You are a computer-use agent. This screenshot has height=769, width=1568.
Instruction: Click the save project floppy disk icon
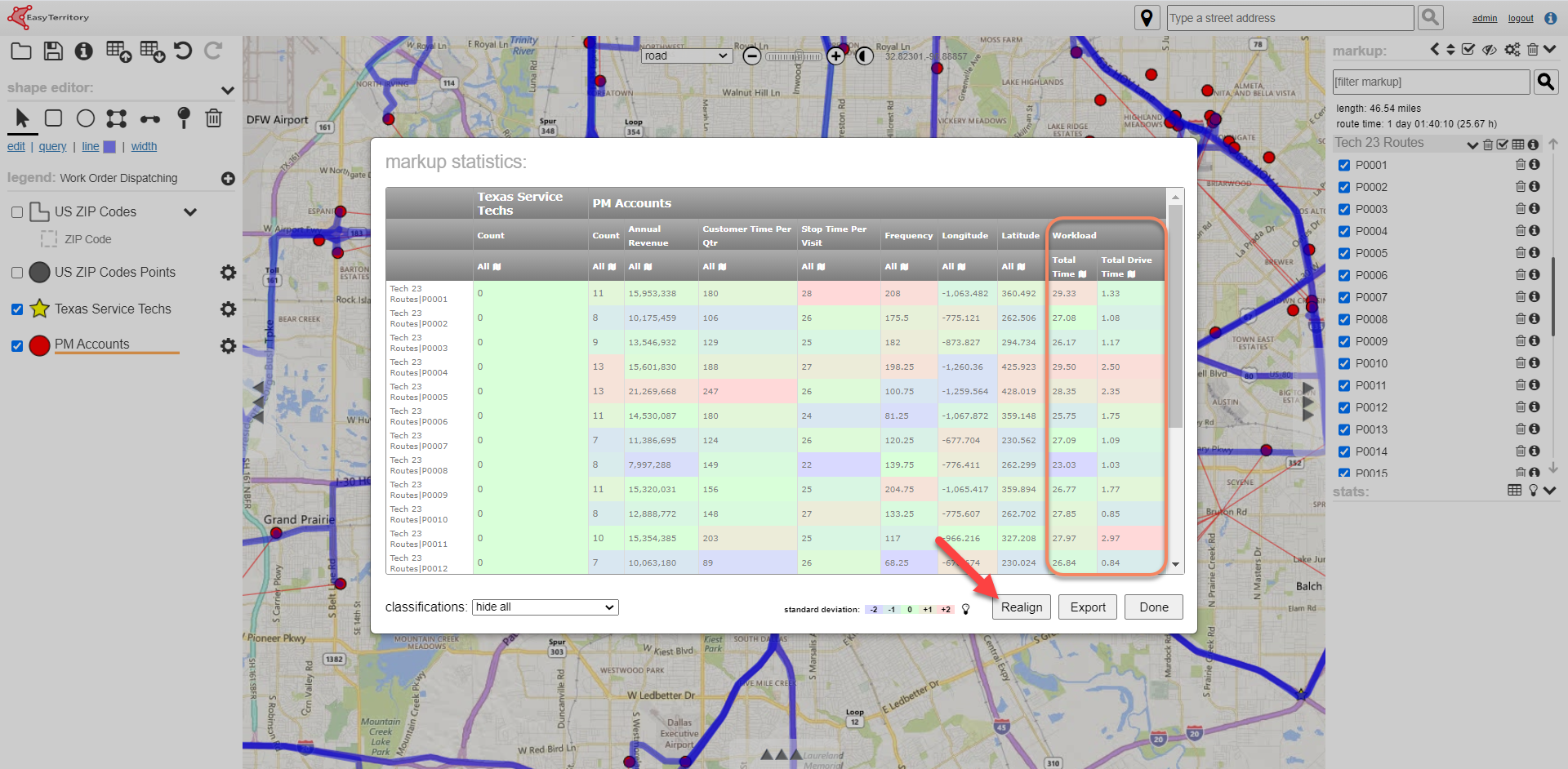(x=53, y=51)
